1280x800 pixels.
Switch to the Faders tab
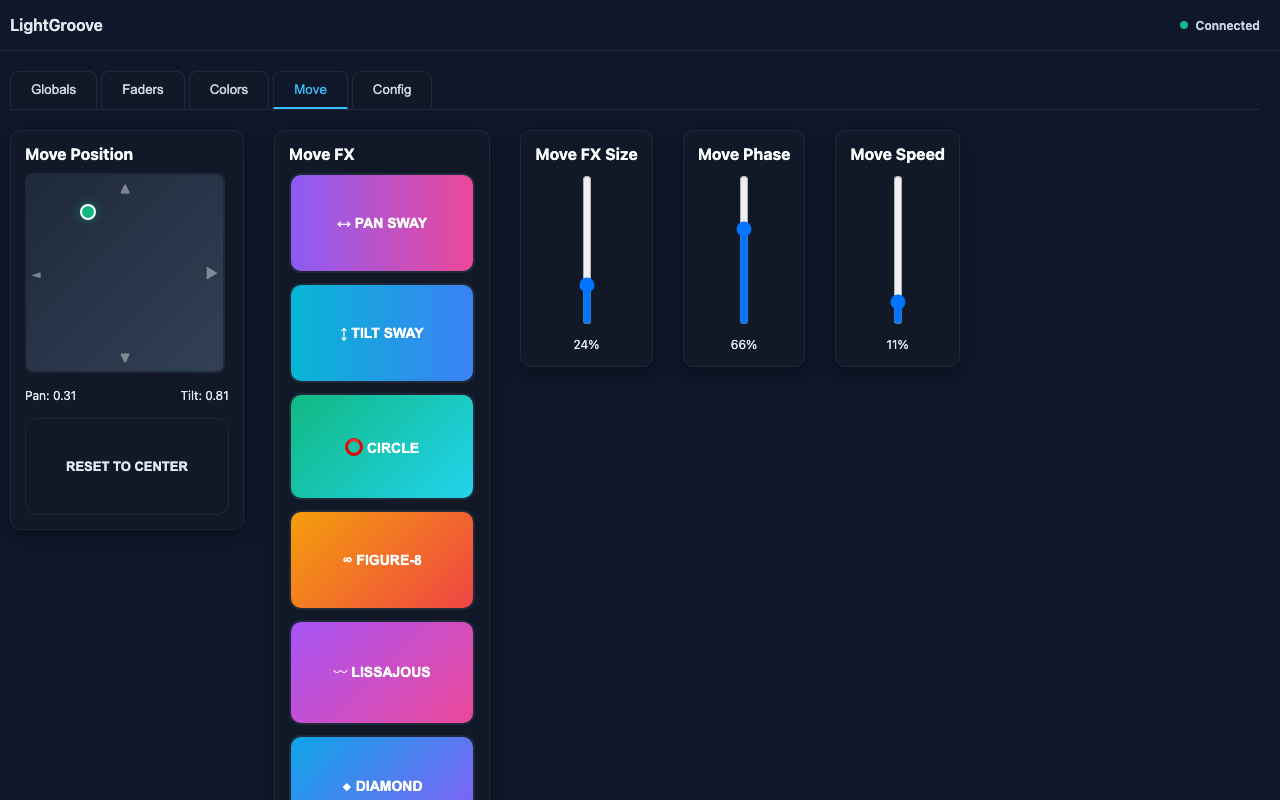[142, 89]
